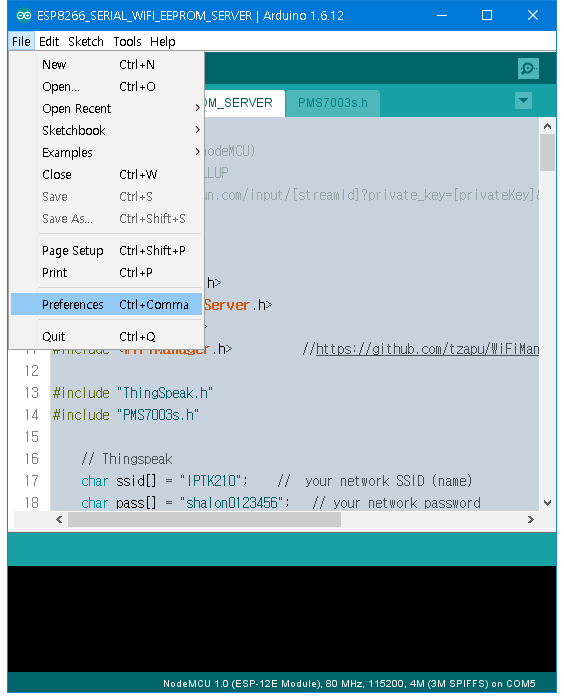Open the Tools menu
The height and width of the screenshot is (700, 564).
point(127,42)
